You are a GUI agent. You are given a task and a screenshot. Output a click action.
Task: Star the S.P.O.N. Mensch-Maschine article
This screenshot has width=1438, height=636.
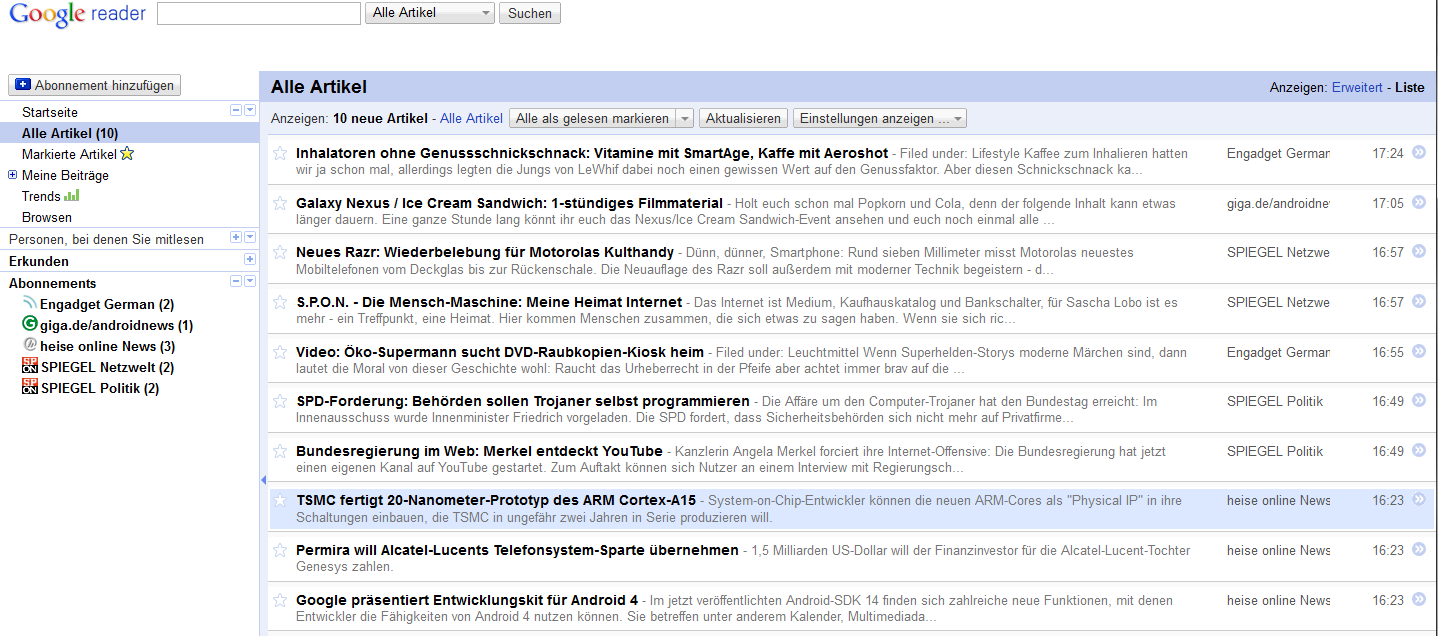(x=280, y=302)
